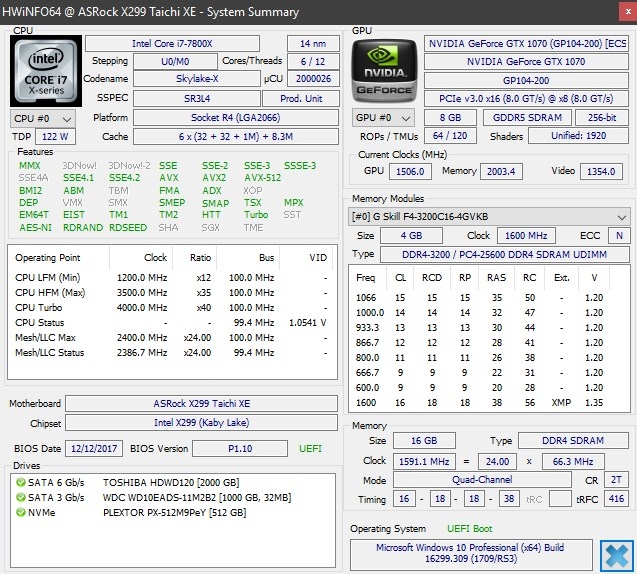Click the green UEFI Boot label
This screenshot has width=637, height=574.
[x=470, y=529]
